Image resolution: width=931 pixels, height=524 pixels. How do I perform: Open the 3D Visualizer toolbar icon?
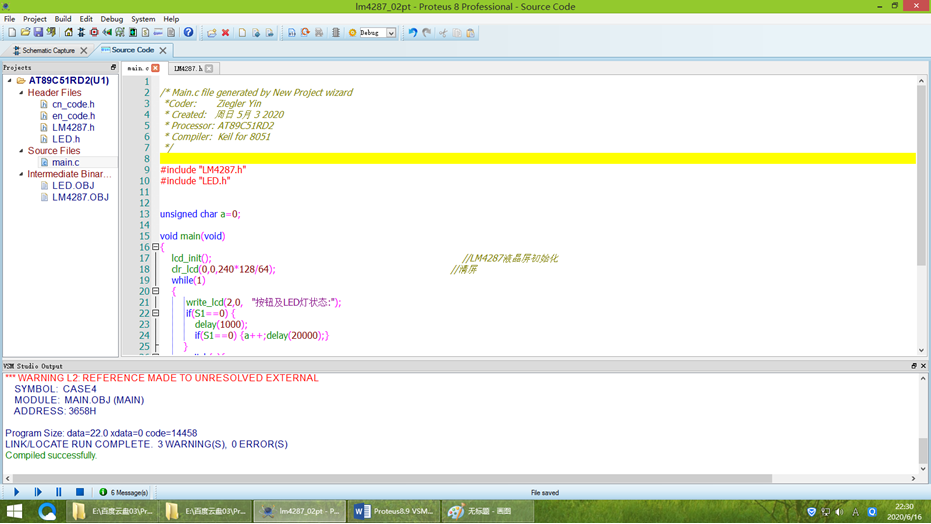pos(107,33)
